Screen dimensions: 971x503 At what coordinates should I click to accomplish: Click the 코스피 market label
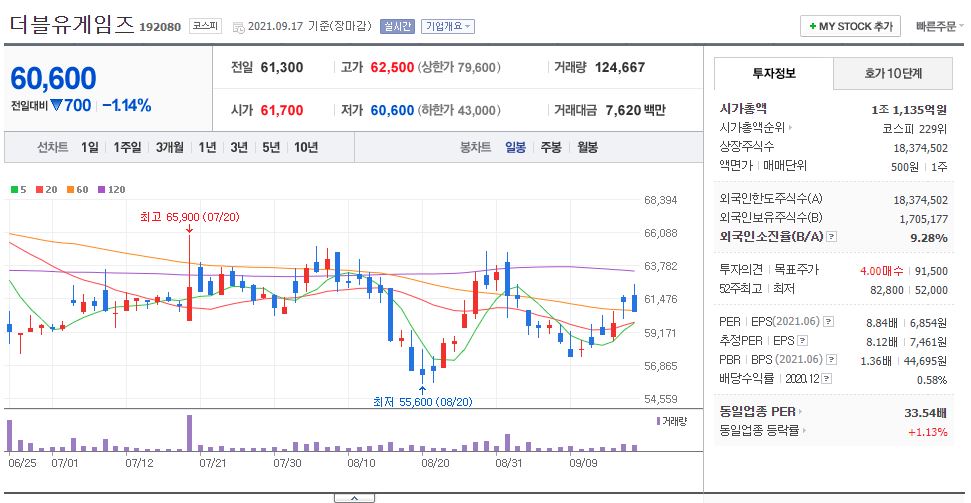pyautogui.click(x=205, y=26)
